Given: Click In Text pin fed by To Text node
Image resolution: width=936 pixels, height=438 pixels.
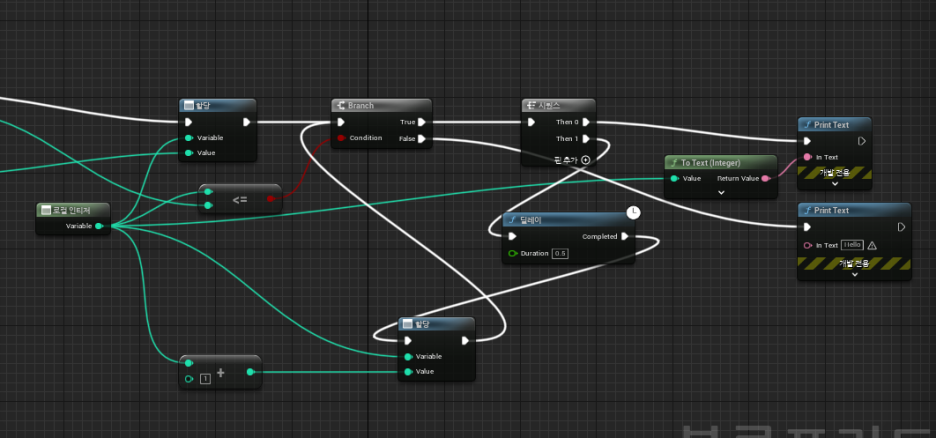Looking at the screenshot, I should [808, 157].
